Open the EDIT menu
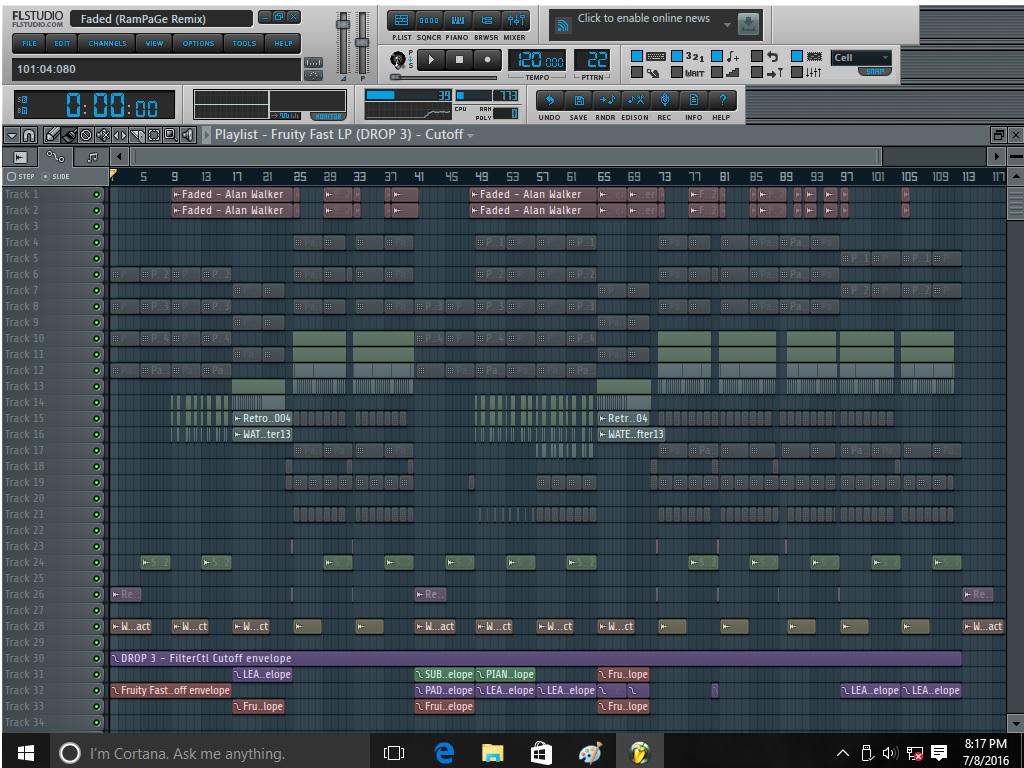 pos(63,43)
